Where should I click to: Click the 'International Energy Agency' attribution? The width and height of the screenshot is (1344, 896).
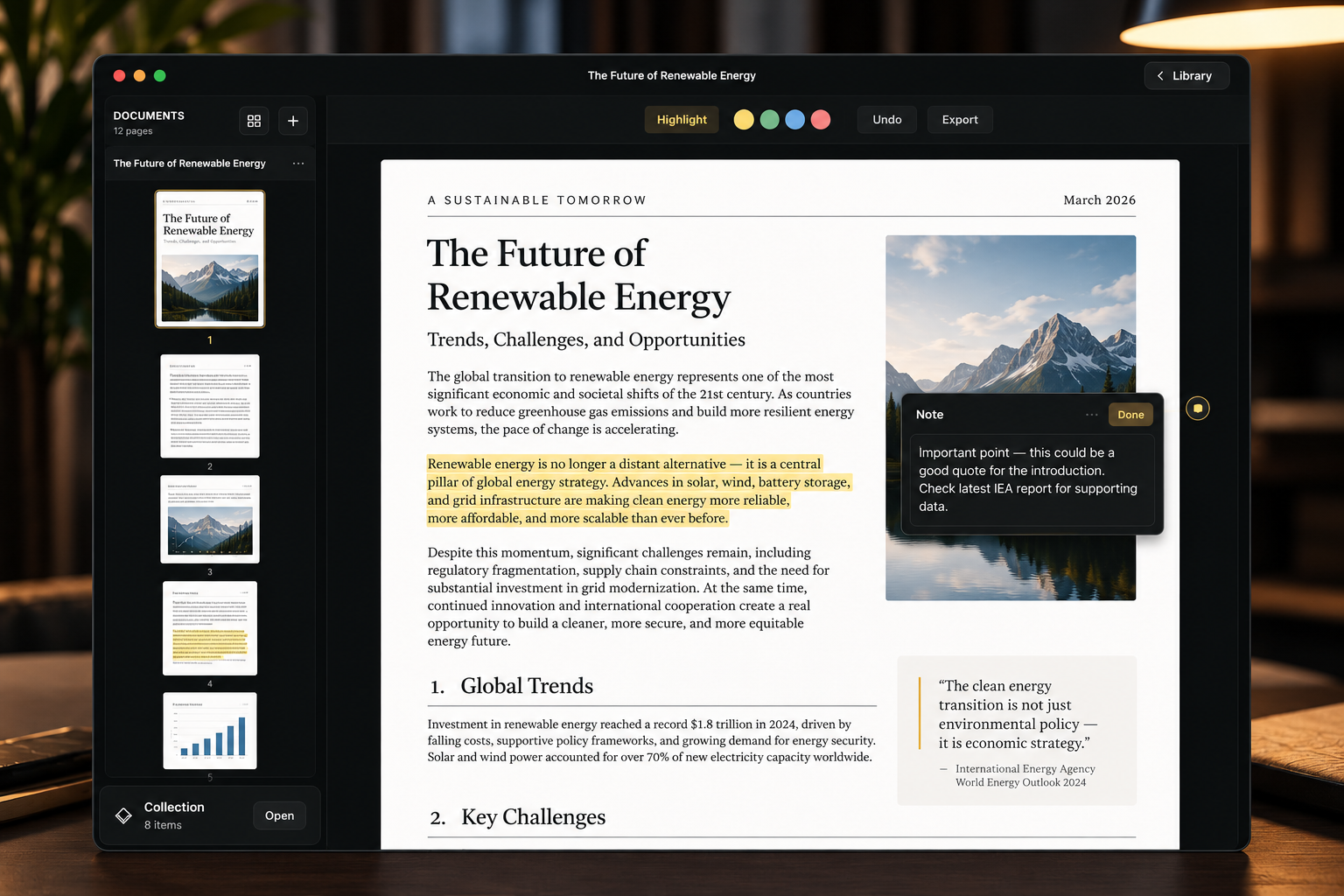(1025, 769)
